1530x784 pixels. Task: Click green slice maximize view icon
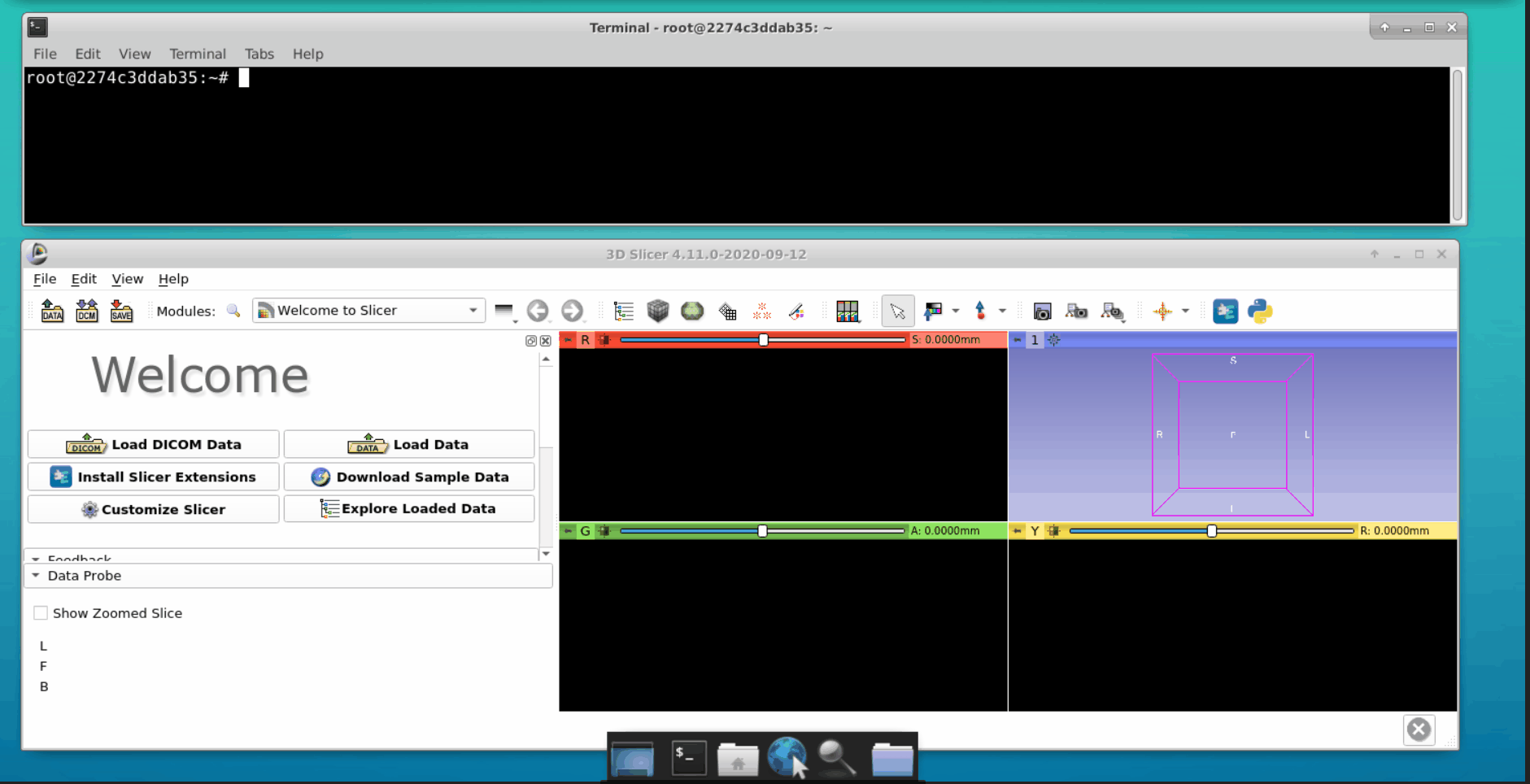(x=604, y=531)
